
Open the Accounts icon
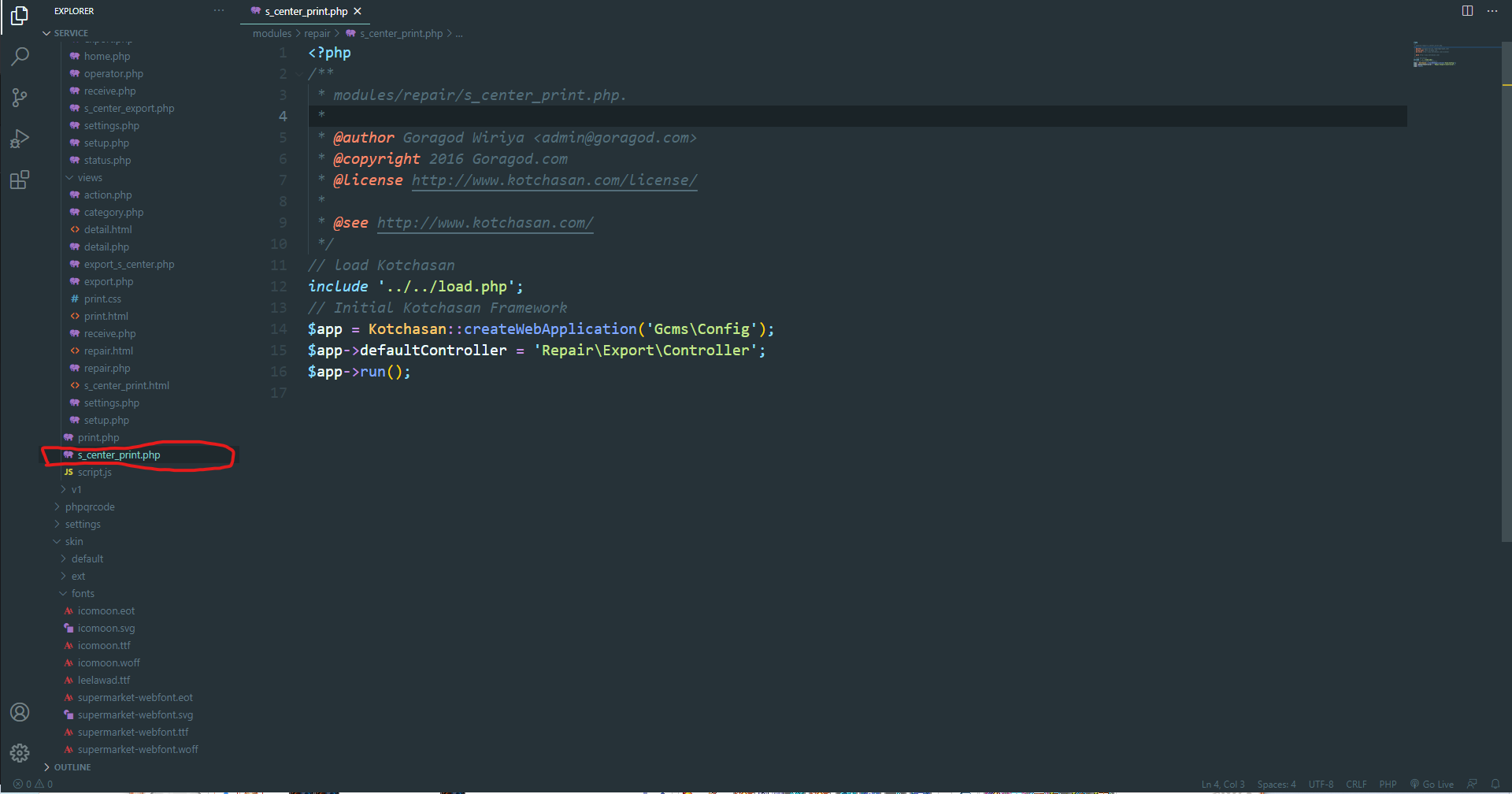coord(20,712)
